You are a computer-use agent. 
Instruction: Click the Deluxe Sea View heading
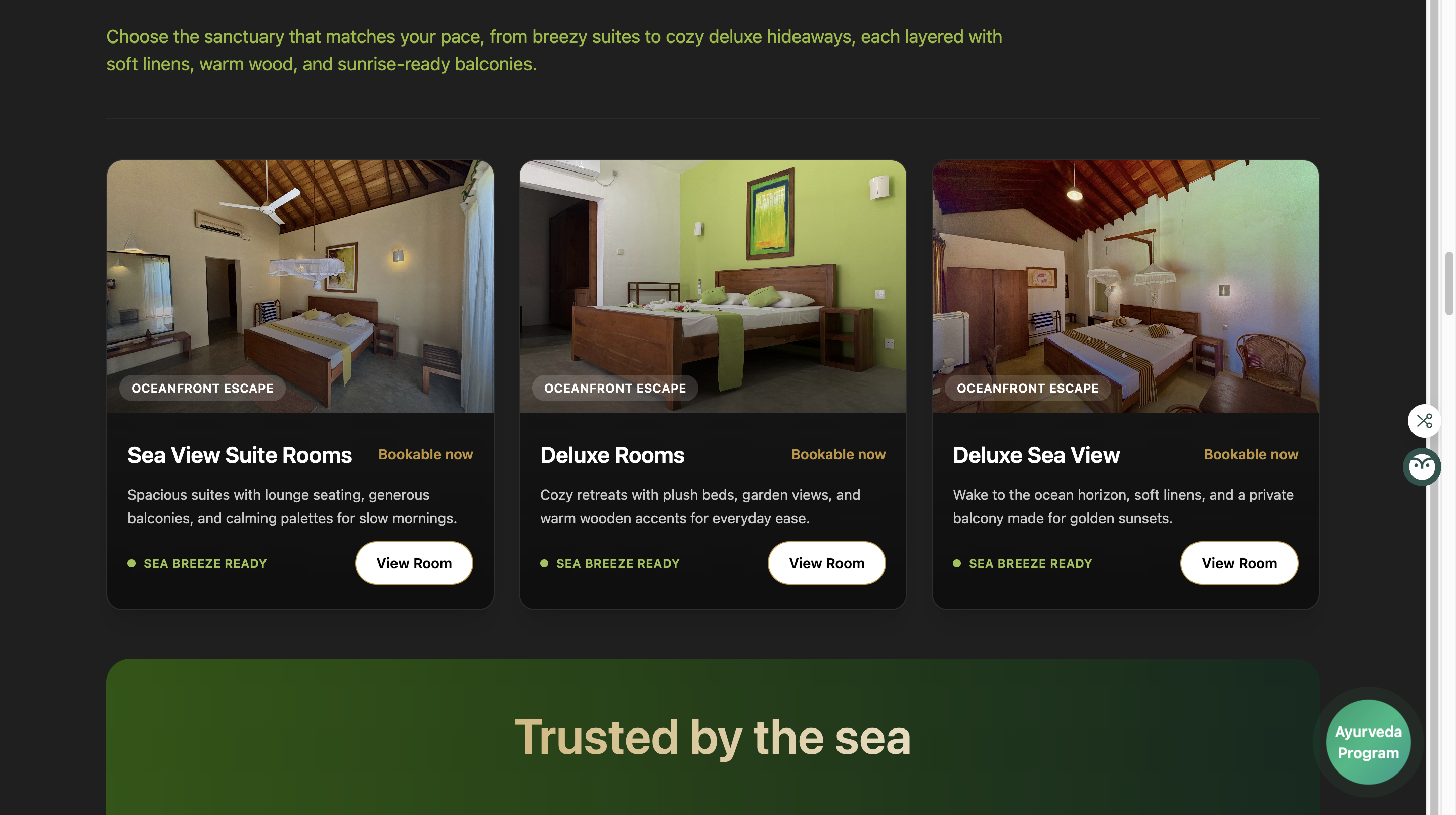(x=1036, y=455)
